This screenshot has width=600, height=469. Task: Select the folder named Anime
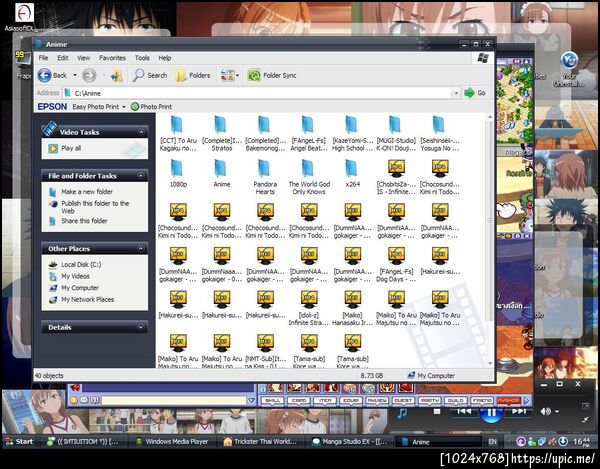pyautogui.click(x=222, y=174)
